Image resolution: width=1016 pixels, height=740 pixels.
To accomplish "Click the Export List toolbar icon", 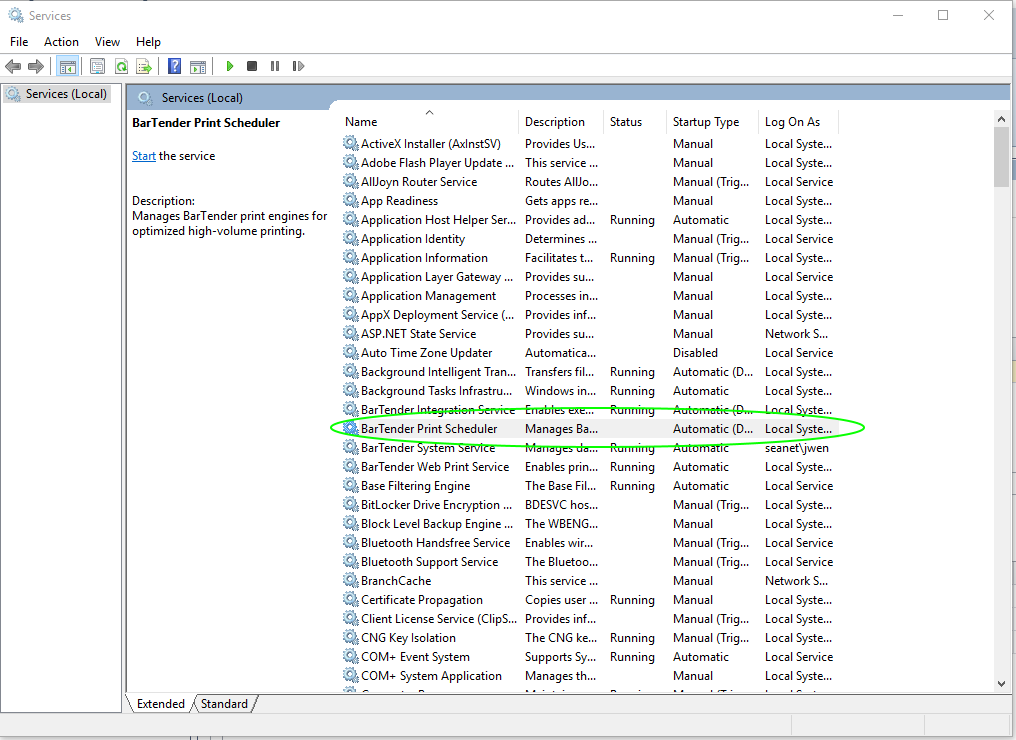I will coord(144,66).
